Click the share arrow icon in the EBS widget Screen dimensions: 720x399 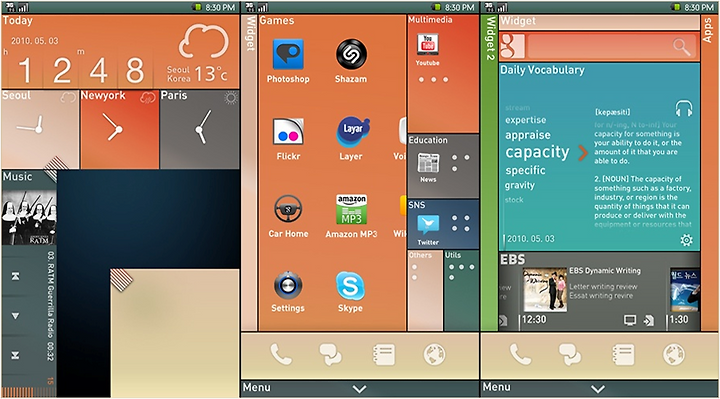pos(648,320)
